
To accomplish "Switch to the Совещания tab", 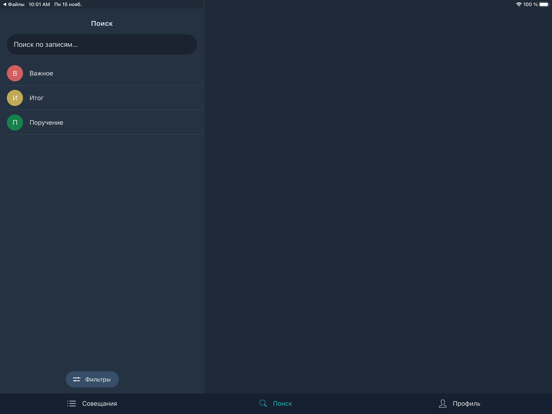I will pyautogui.click(x=92, y=403).
